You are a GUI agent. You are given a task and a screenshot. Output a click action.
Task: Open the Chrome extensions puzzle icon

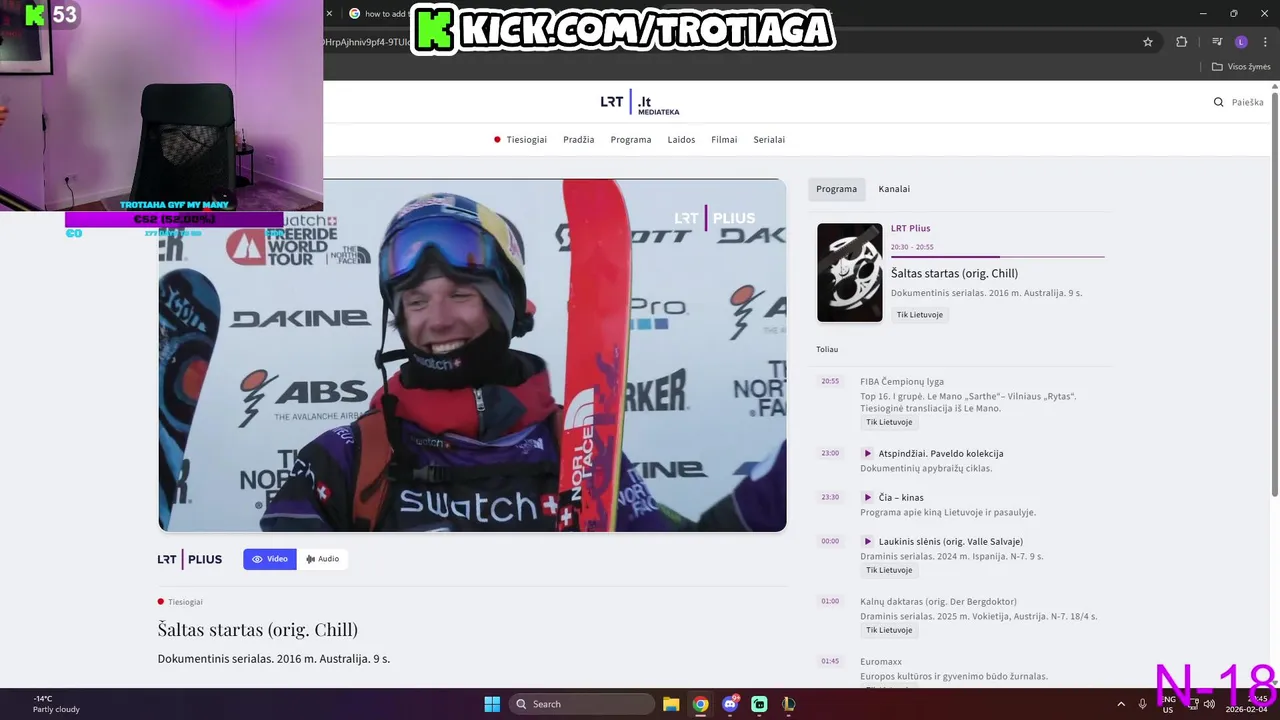tap(1181, 42)
